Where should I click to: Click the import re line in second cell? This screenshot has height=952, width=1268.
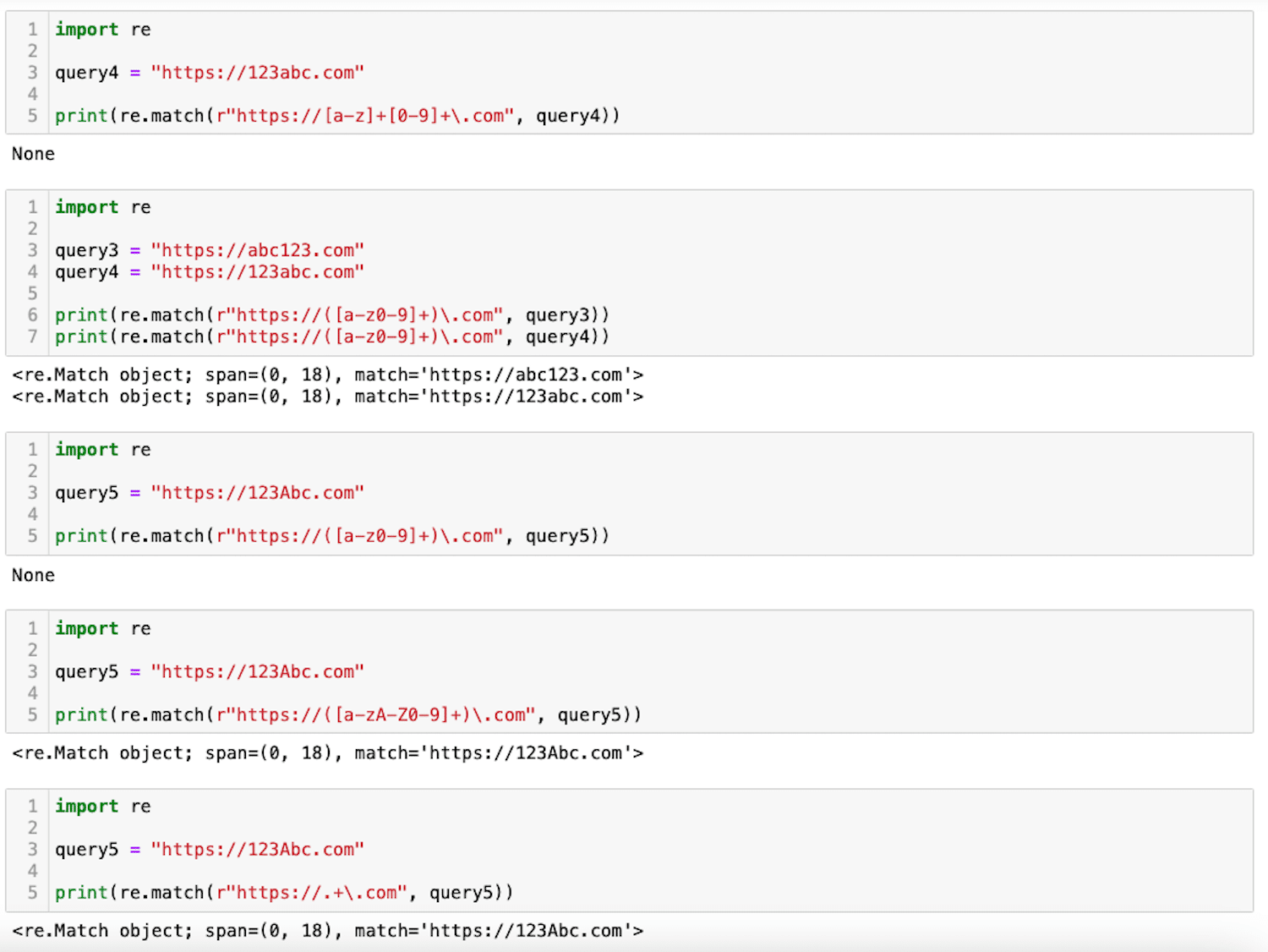coord(103,207)
